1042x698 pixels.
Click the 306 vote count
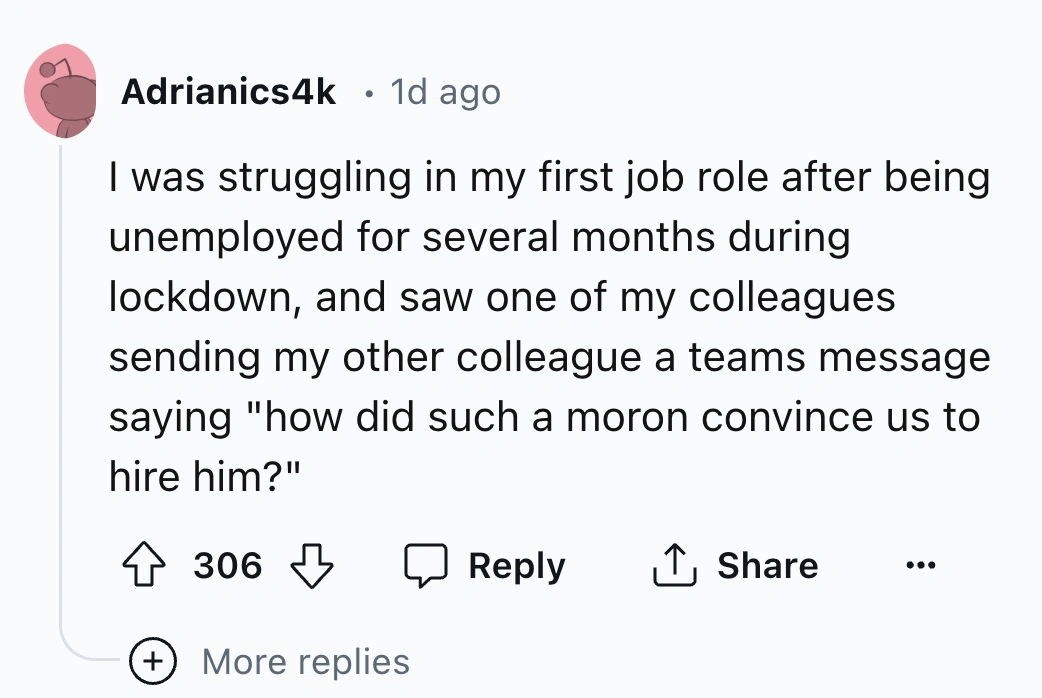[x=227, y=566]
